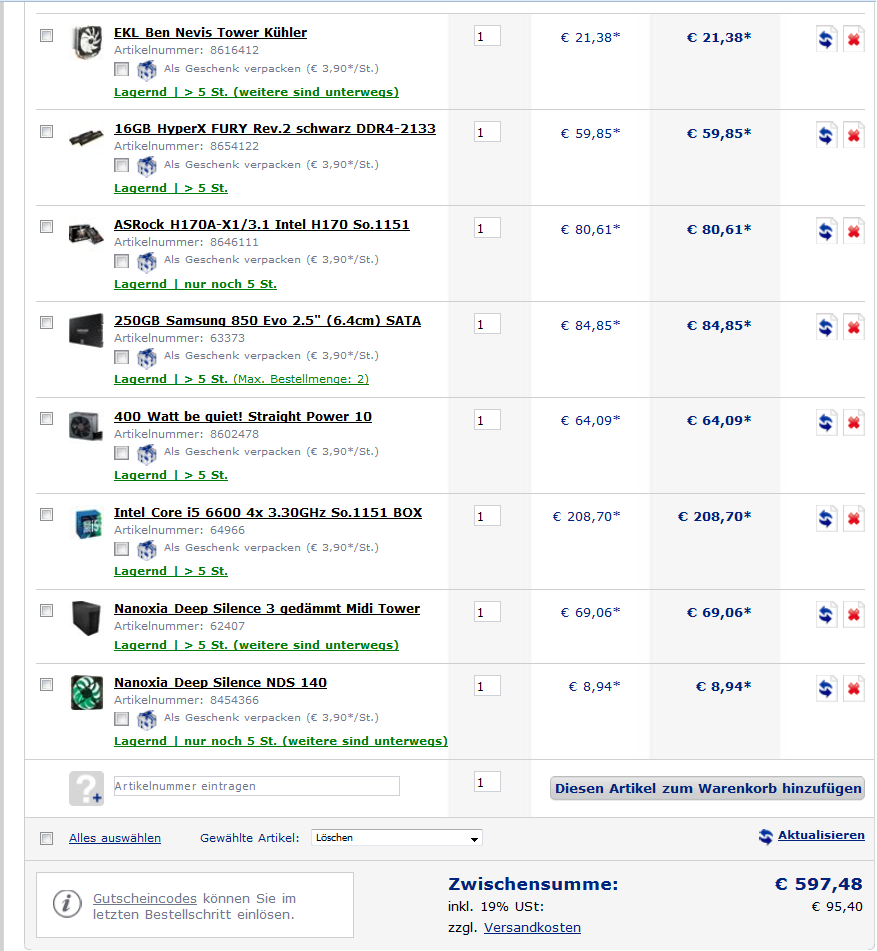Open EKL Ben Nevis Tower Kühler product link
Image resolution: width=877 pixels, height=951 pixels.
(x=210, y=33)
